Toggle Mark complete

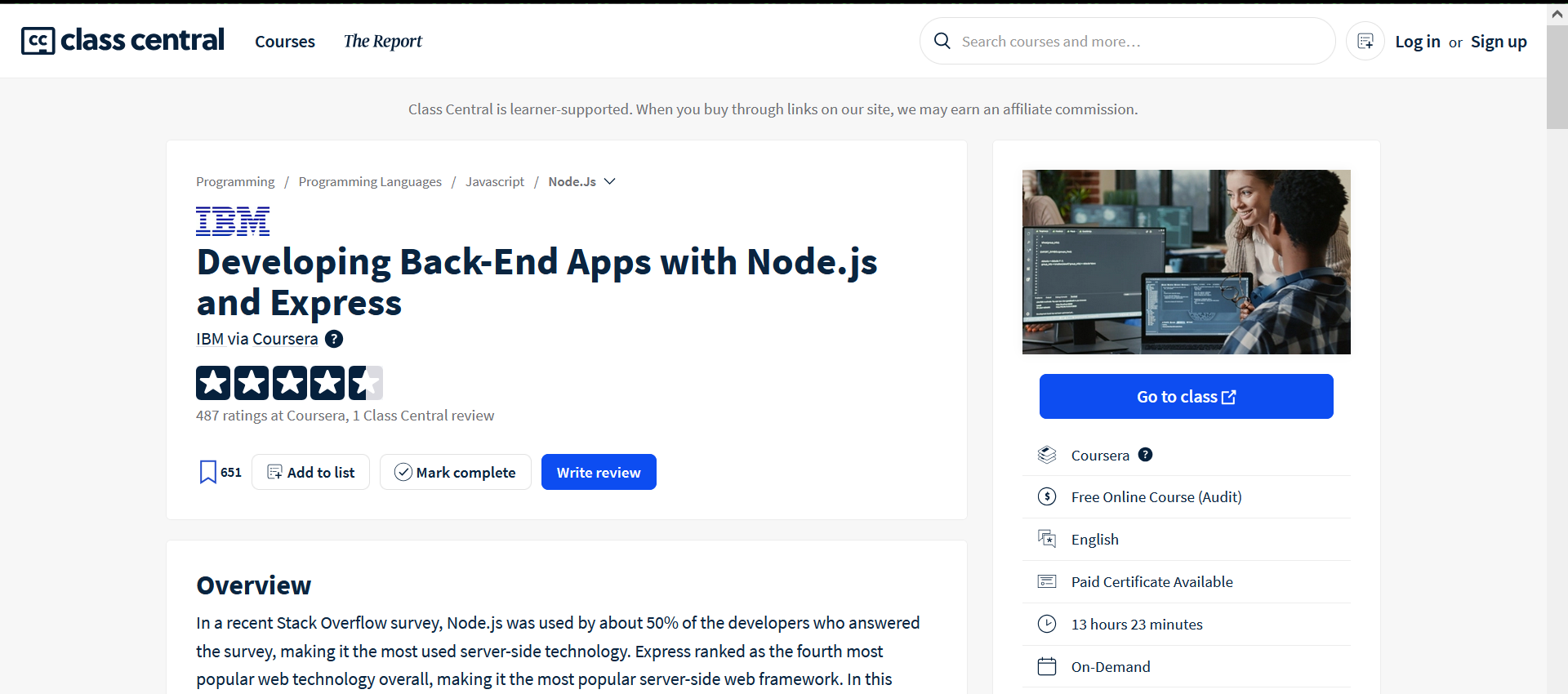[x=455, y=472]
